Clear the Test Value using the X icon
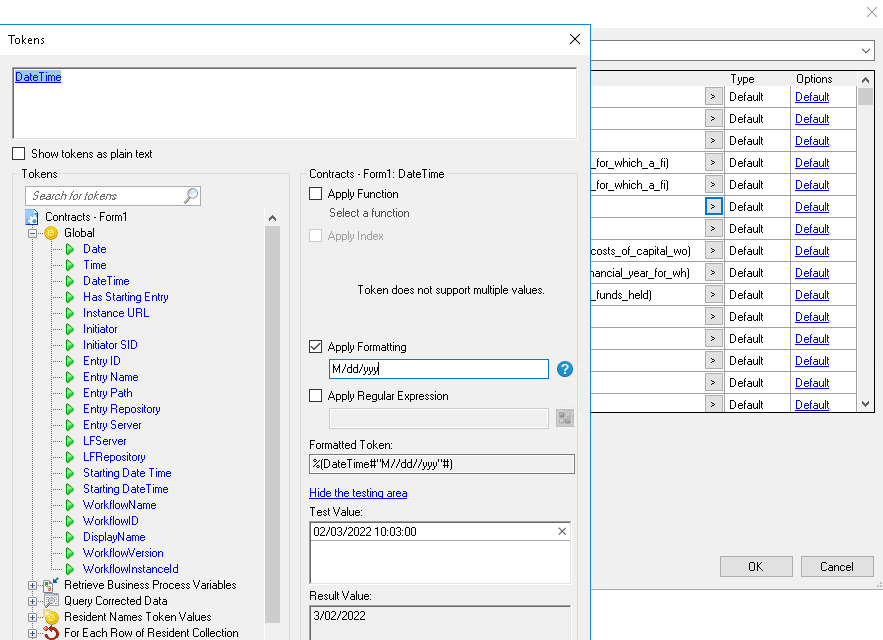 (x=561, y=531)
